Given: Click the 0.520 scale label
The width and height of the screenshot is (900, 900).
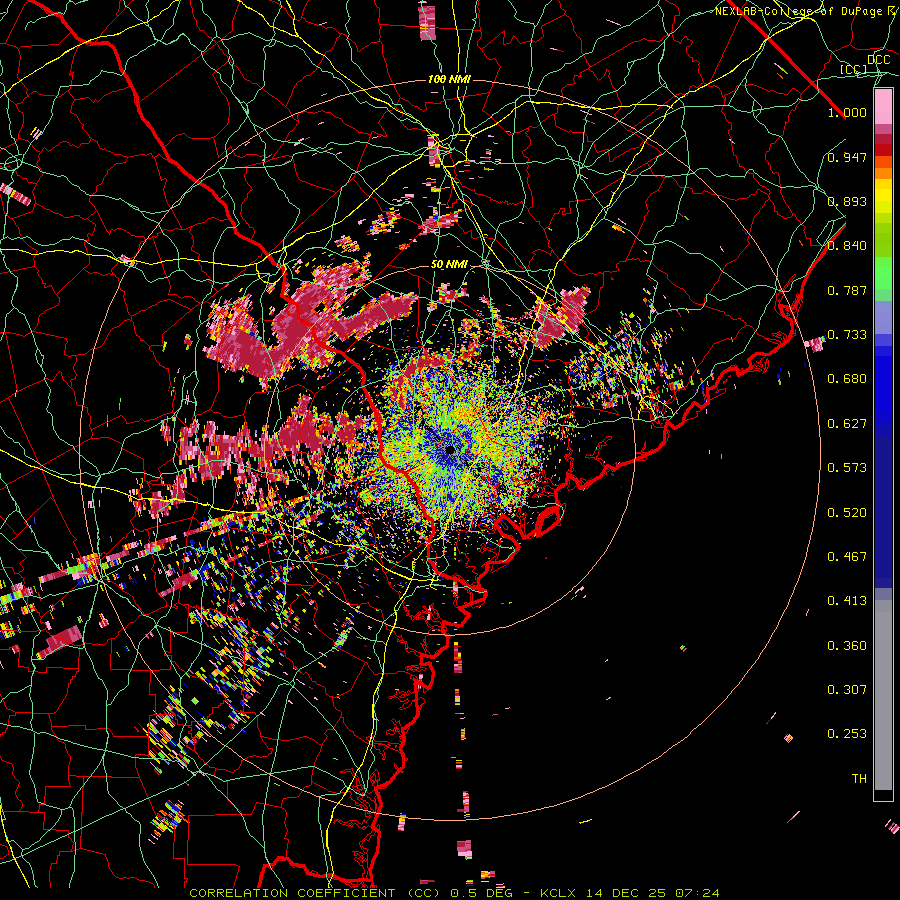Looking at the screenshot, I should 847,513.
